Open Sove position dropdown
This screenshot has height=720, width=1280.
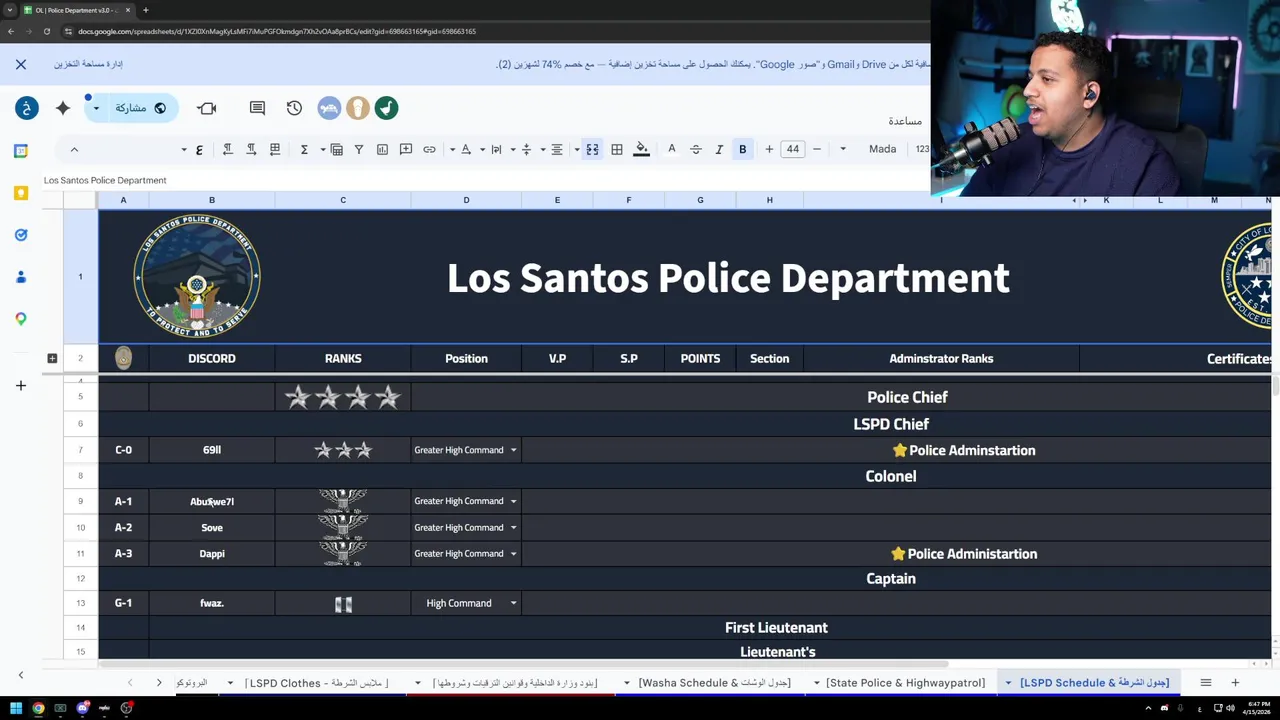pos(514,527)
